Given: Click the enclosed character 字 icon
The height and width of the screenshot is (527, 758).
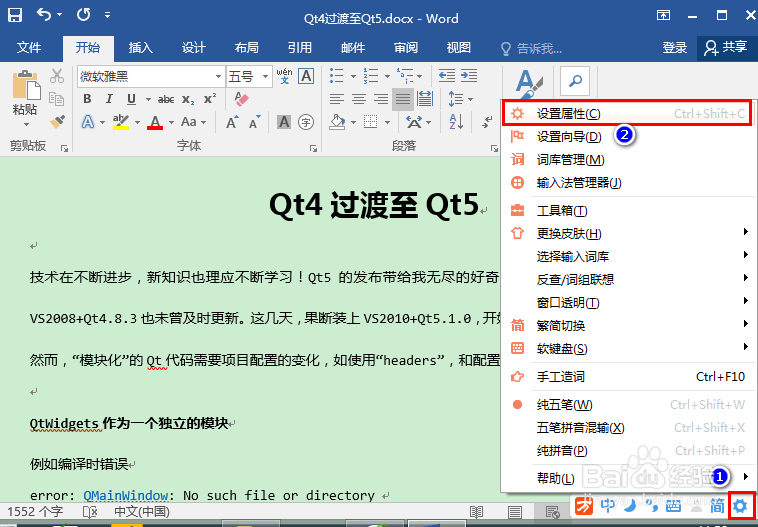Looking at the screenshot, I should tap(306, 122).
